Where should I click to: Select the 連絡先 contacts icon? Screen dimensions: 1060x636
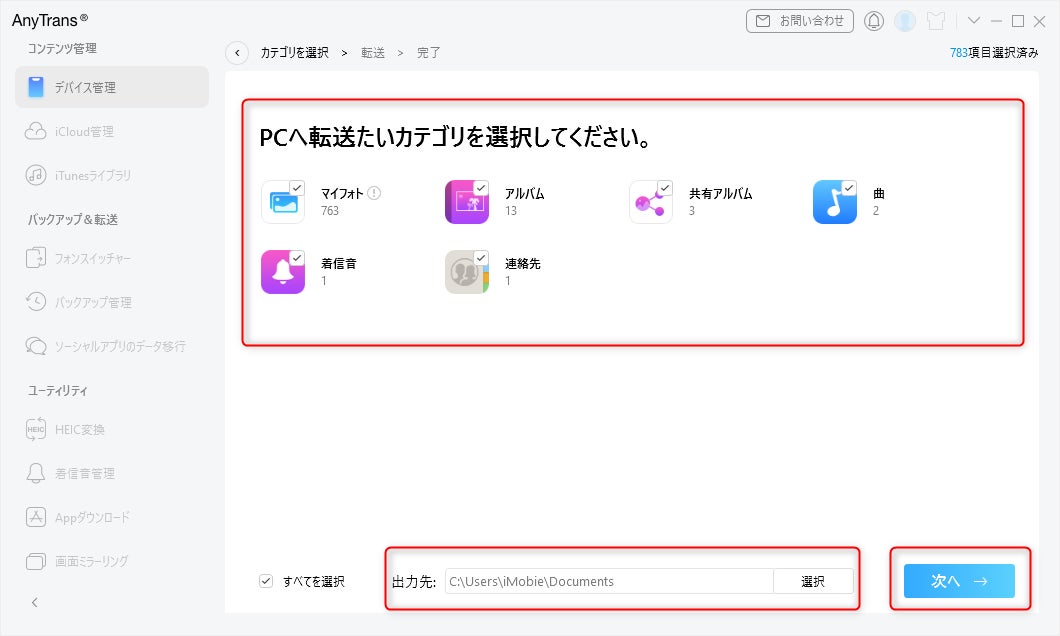[x=466, y=272]
